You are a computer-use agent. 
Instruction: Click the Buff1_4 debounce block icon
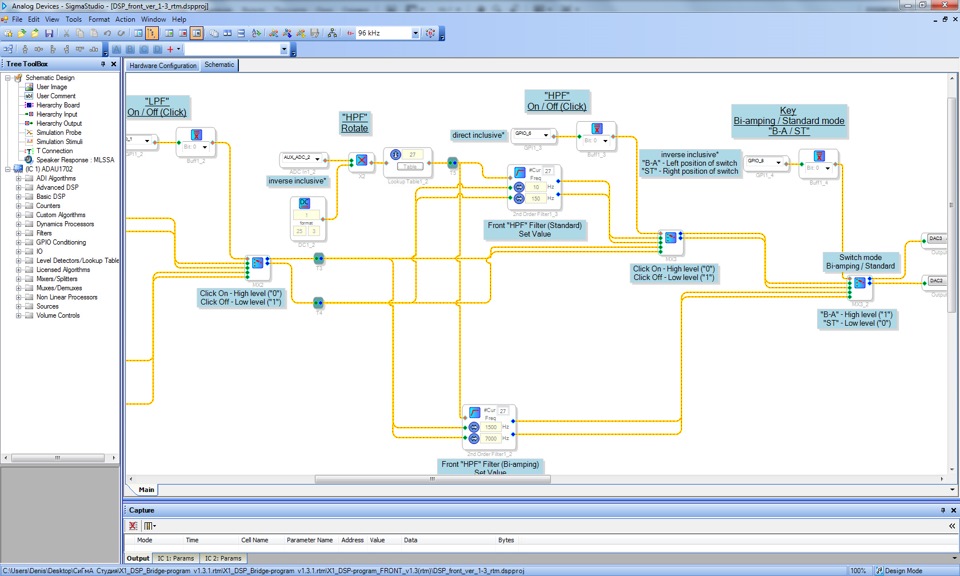819,156
